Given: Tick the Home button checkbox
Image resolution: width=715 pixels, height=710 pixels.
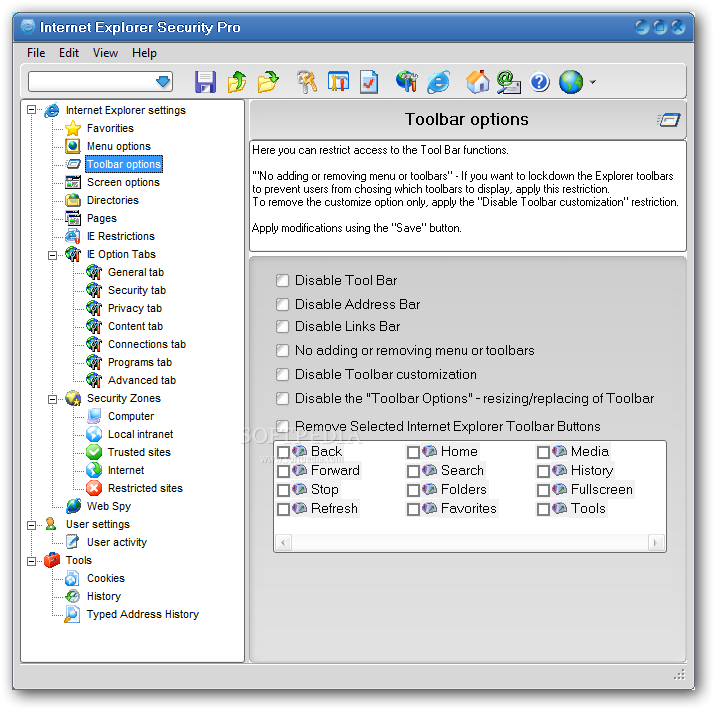Looking at the screenshot, I should pyautogui.click(x=413, y=452).
